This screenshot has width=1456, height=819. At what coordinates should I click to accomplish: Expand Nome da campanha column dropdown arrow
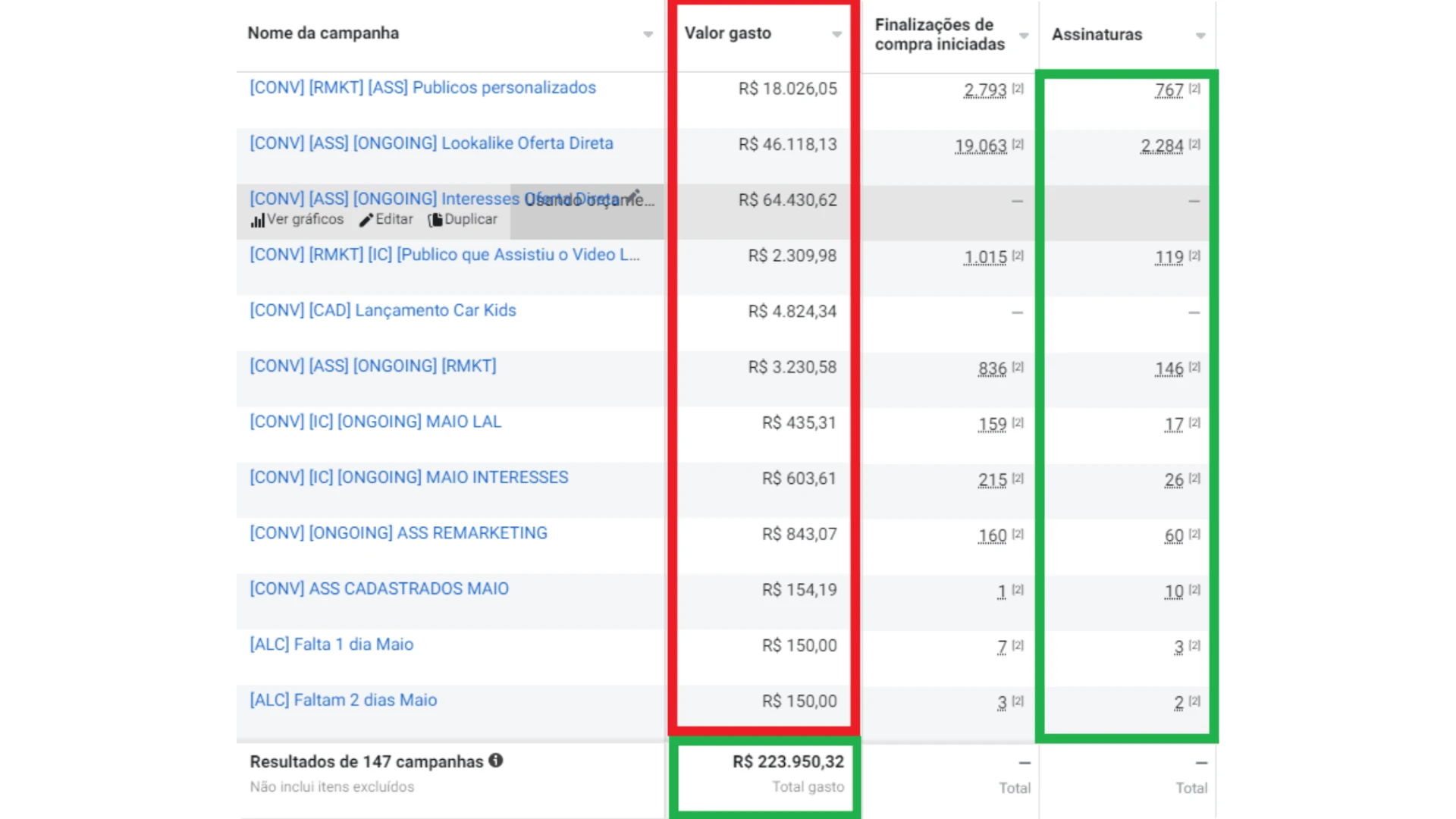648,34
